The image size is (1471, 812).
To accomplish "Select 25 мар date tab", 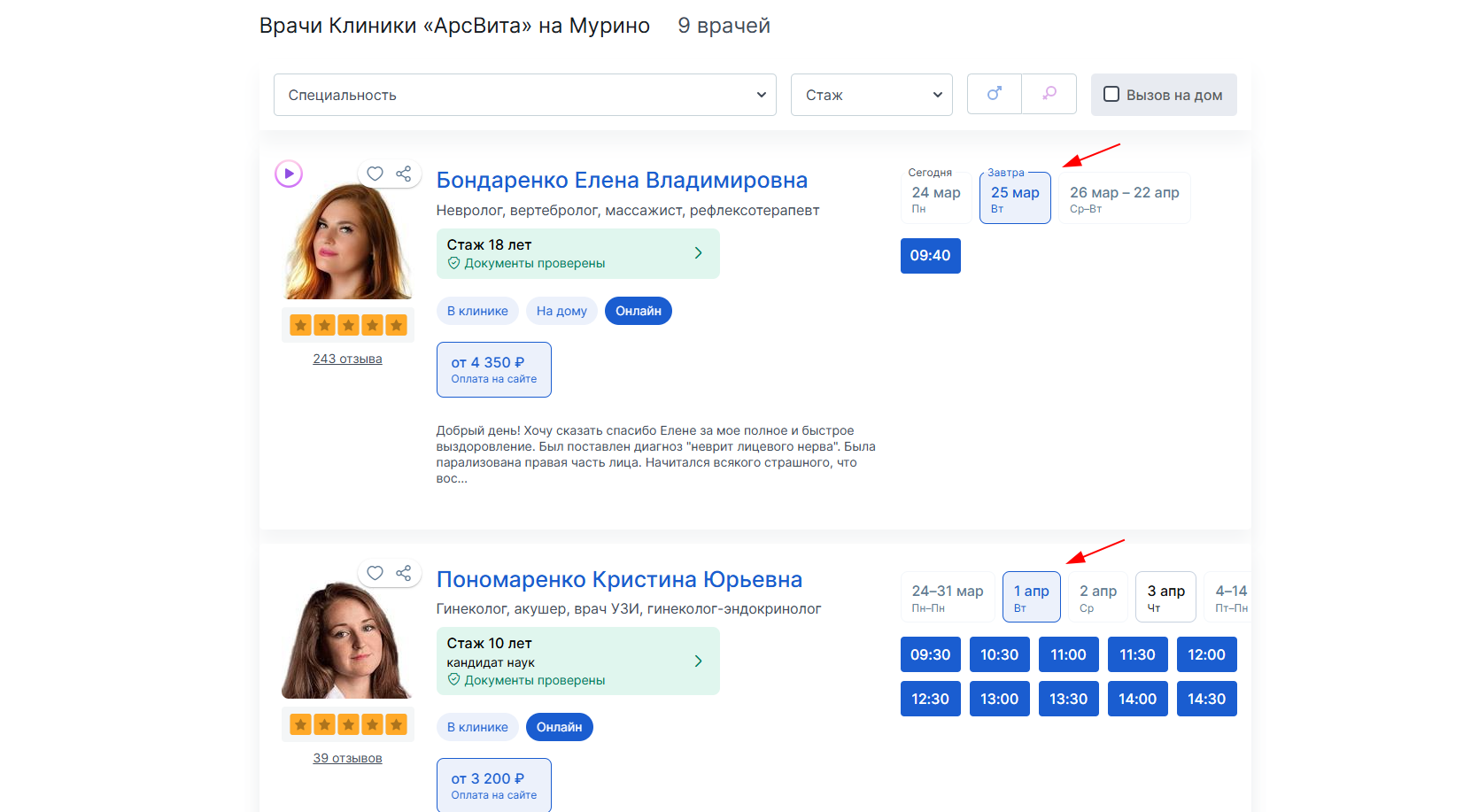I will point(1015,198).
